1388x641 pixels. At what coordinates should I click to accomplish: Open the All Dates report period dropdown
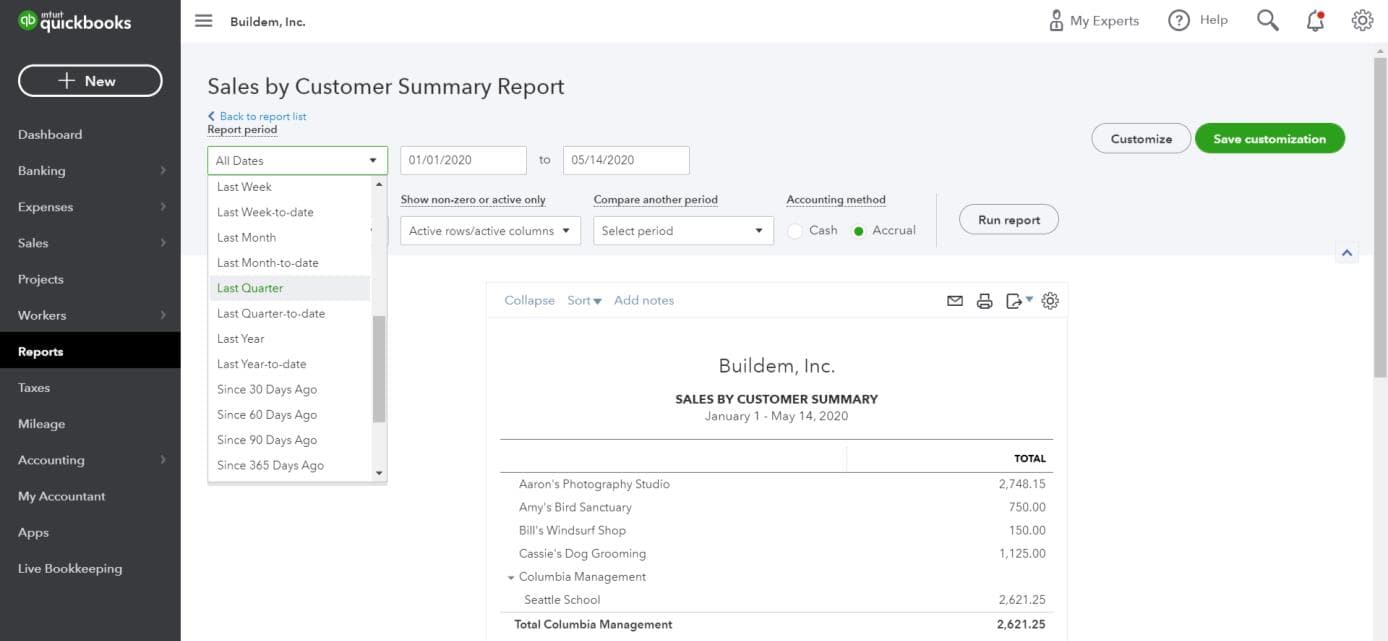coord(297,161)
